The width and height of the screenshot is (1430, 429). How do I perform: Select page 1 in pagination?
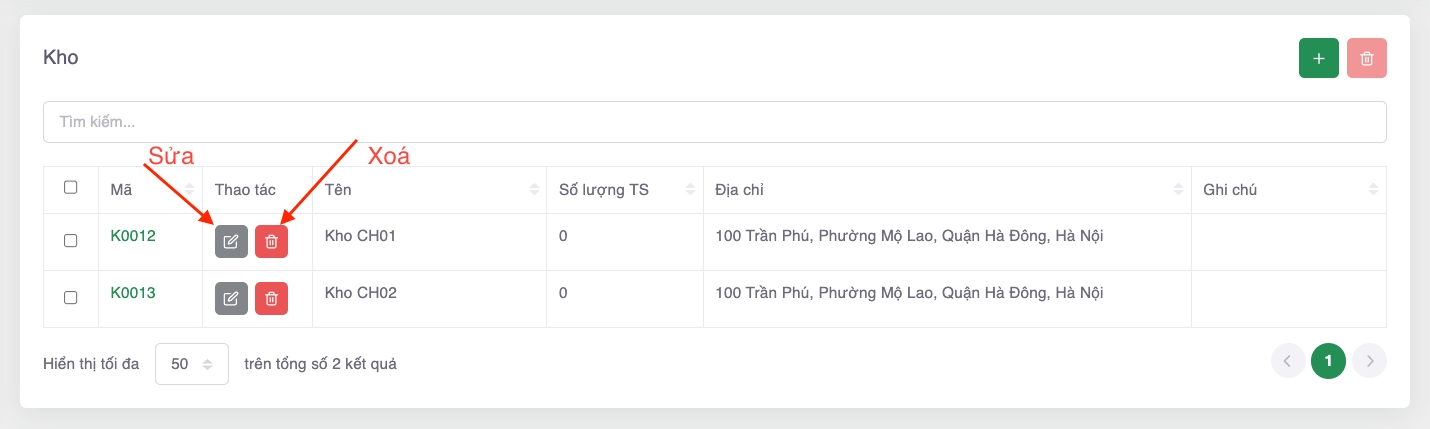point(1328,361)
